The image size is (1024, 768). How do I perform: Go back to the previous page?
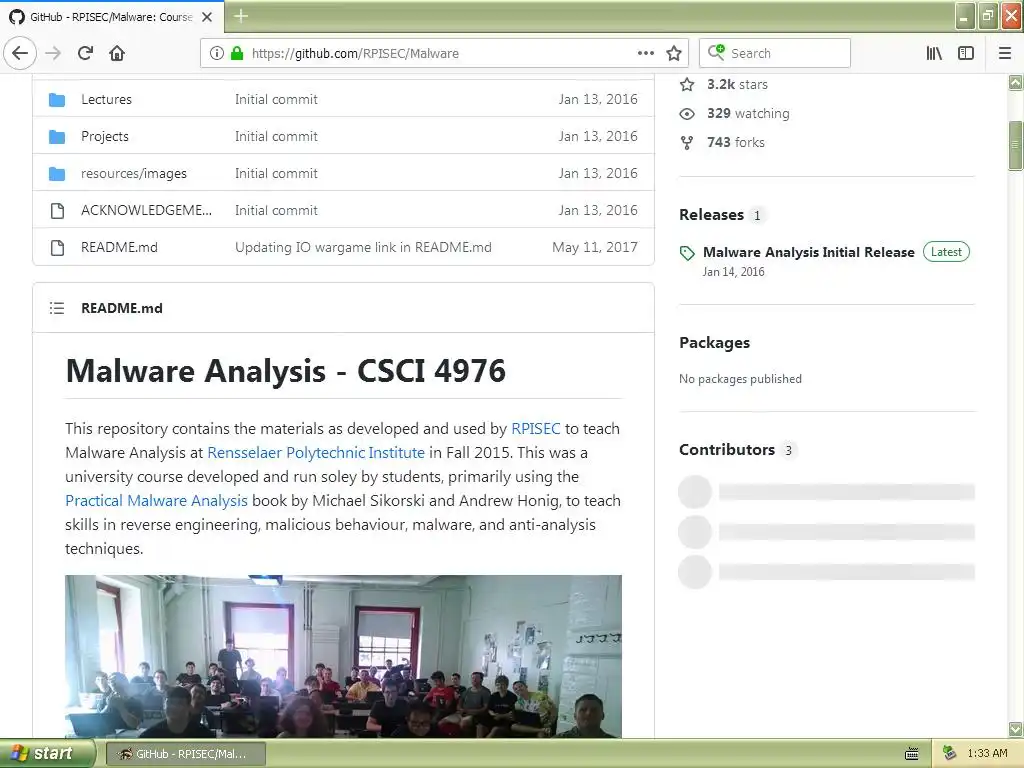20,53
